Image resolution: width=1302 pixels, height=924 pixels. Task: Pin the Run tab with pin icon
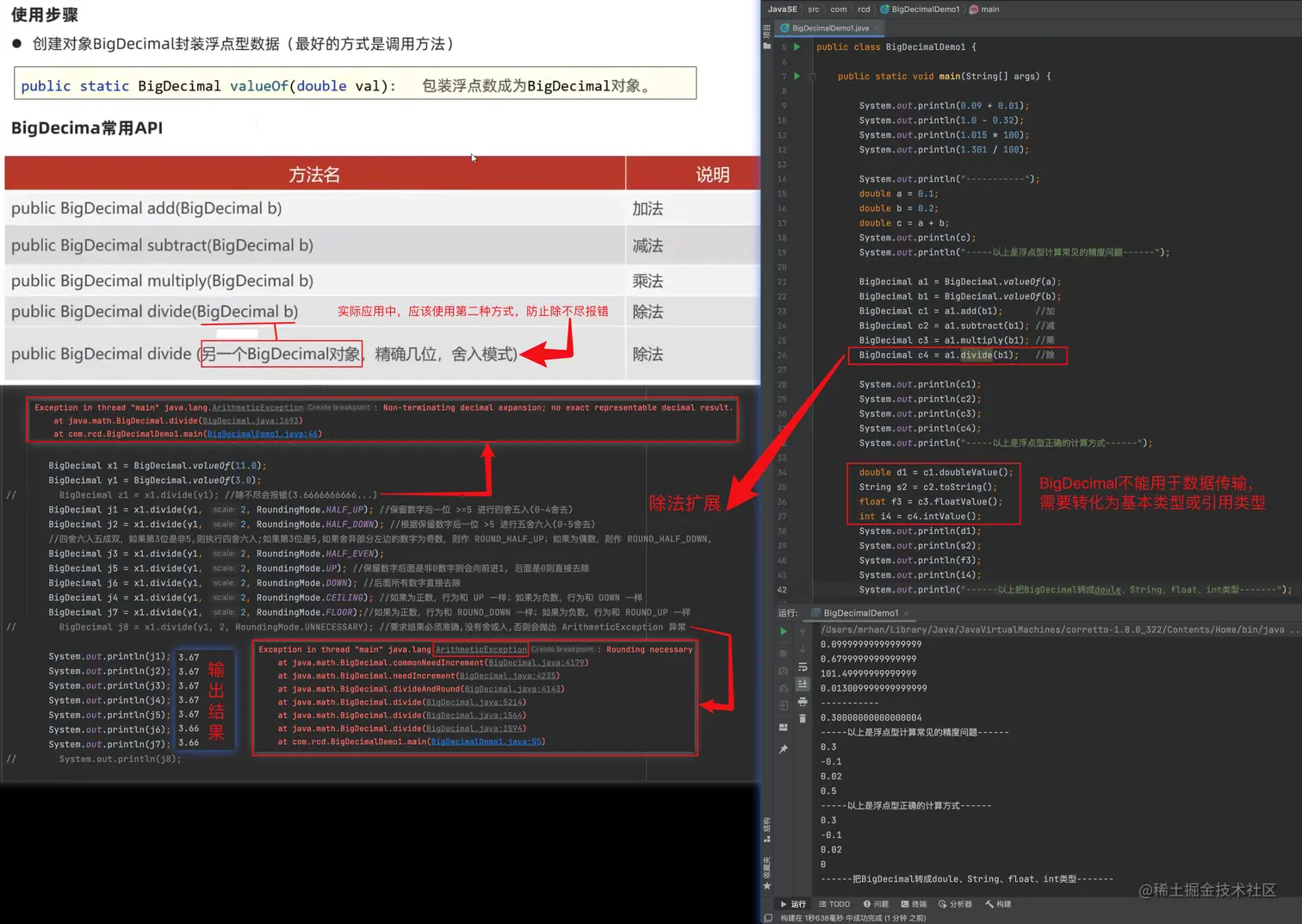tap(783, 749)
